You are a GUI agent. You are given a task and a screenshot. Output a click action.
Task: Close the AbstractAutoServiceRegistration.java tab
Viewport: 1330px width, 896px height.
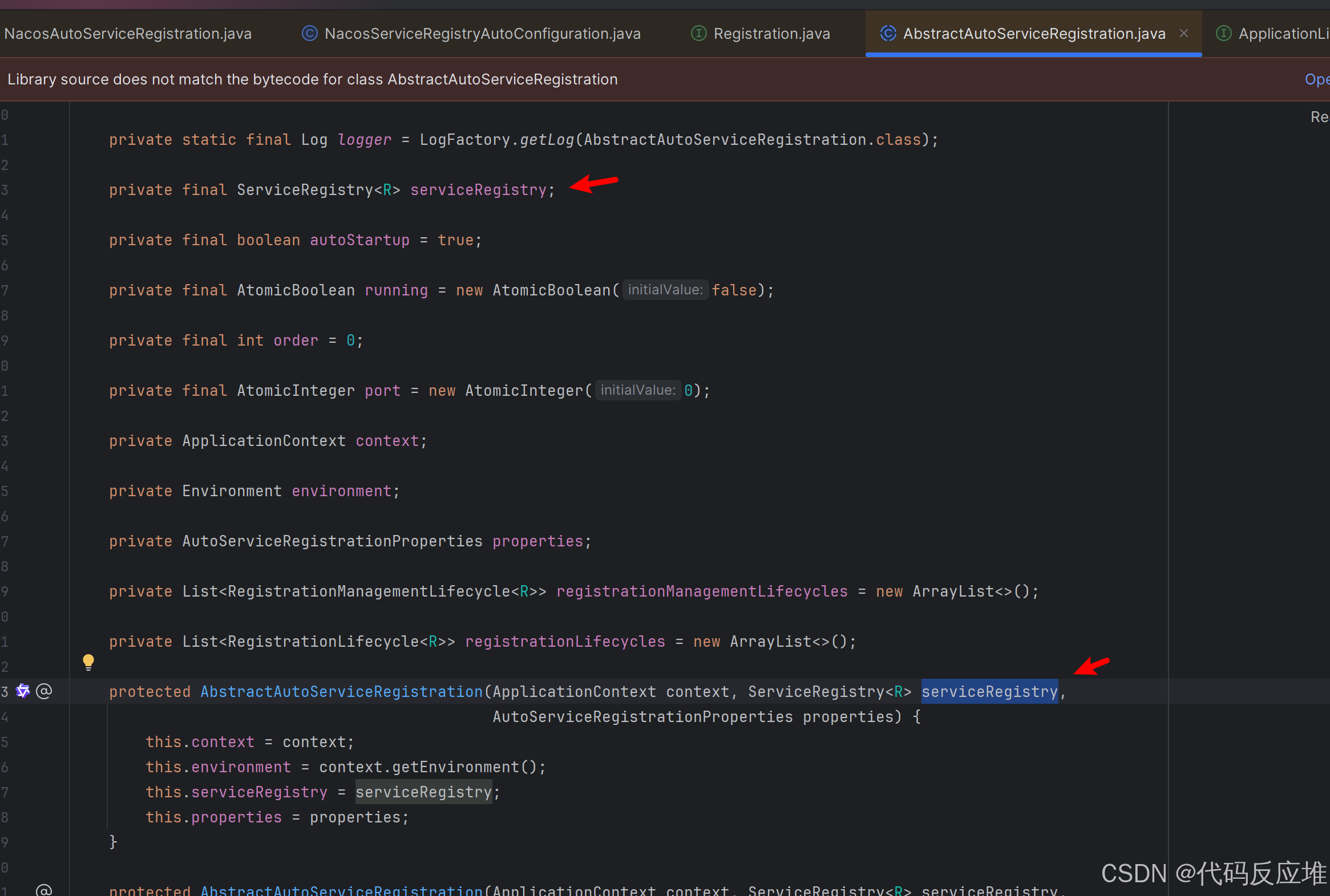pos(1184,34)
